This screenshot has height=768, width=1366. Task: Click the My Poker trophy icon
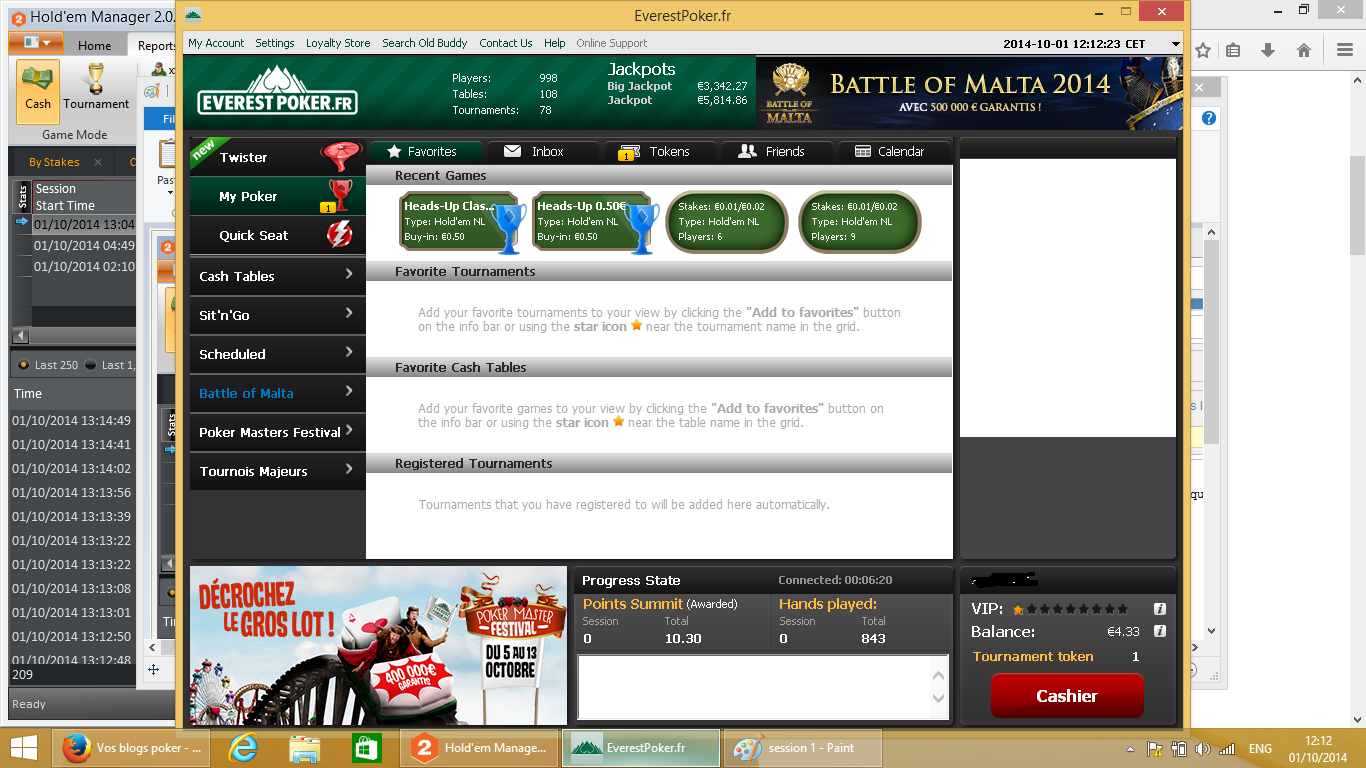coord(340,195)
